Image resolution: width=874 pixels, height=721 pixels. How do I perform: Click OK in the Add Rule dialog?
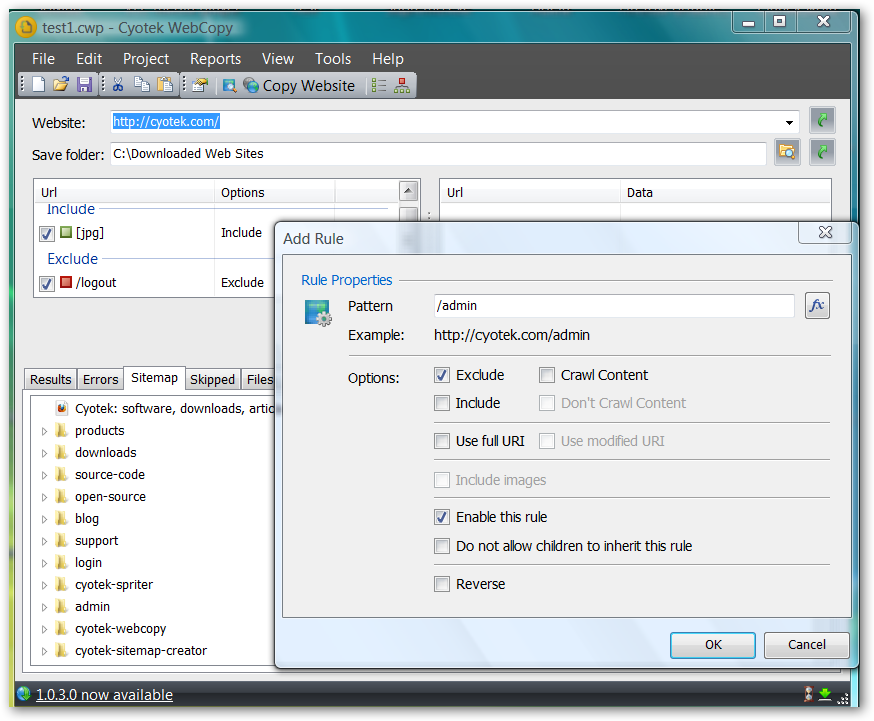click(x=713, y=645)
